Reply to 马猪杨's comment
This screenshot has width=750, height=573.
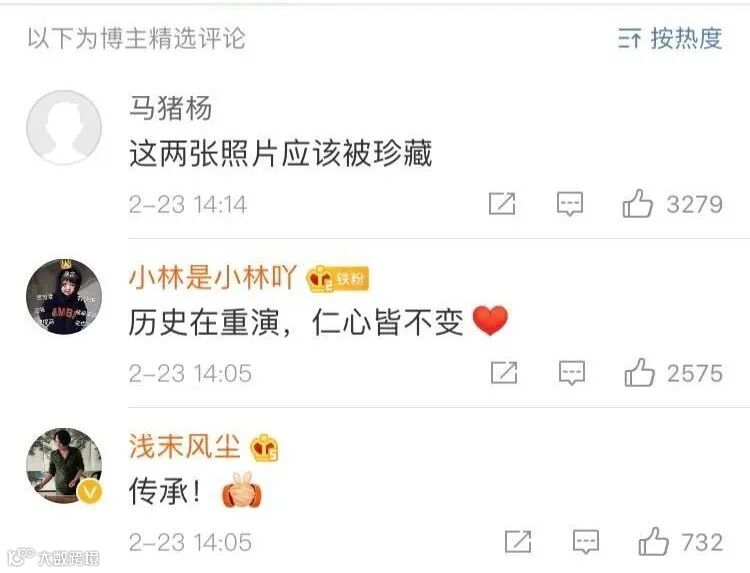pos(570,204)
